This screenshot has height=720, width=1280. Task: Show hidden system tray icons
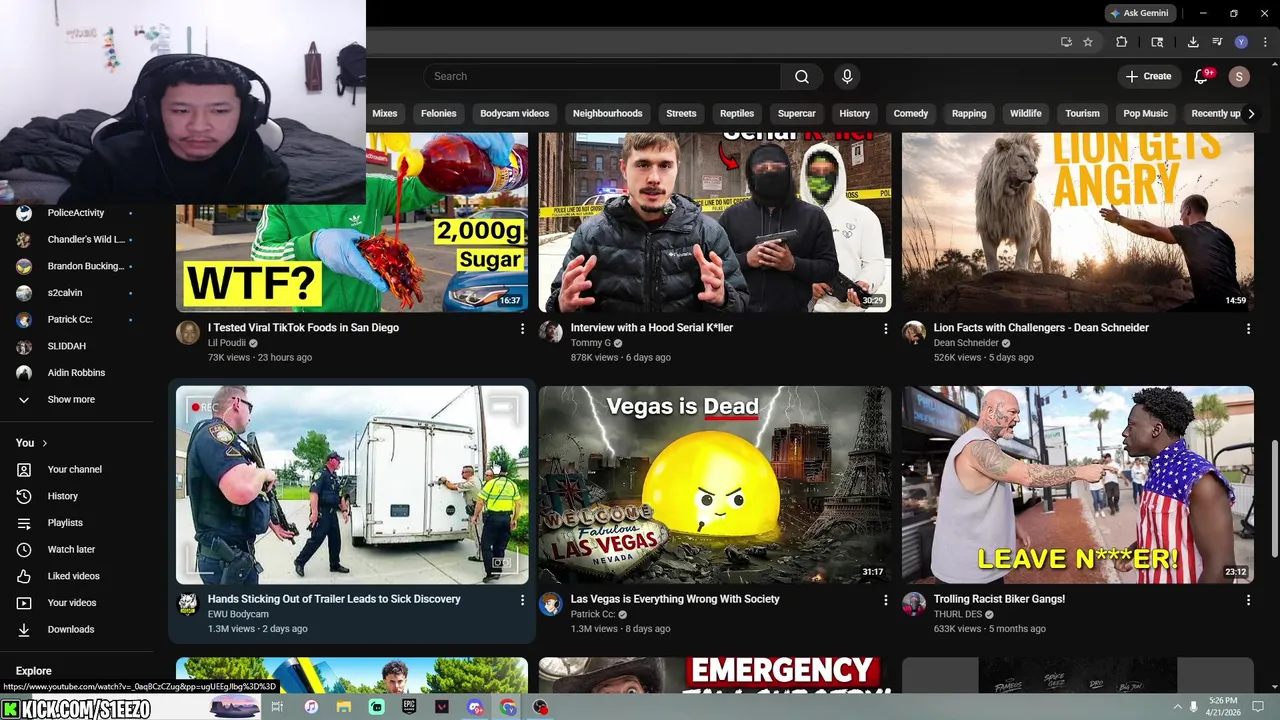click(1177, 707)
